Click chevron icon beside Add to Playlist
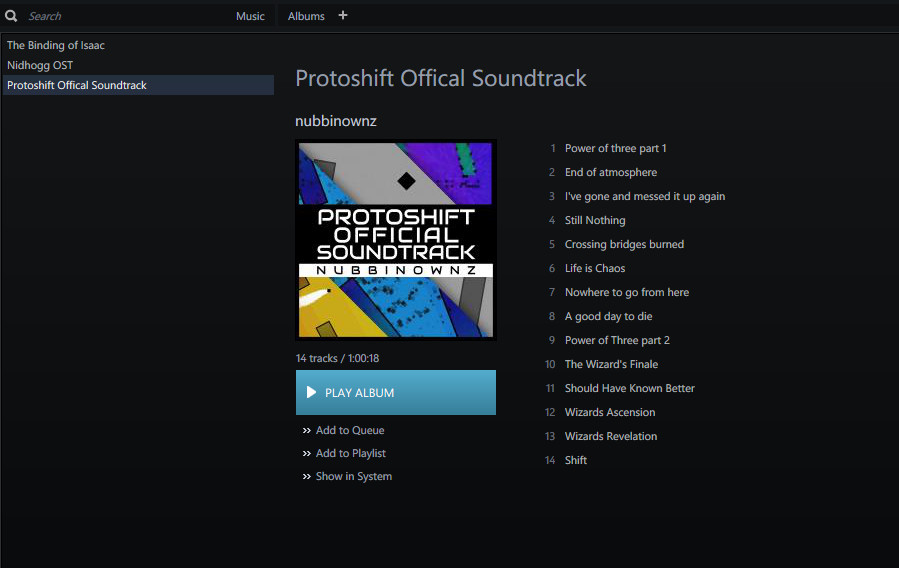The image size is (899, 568). tap(306, 454)
